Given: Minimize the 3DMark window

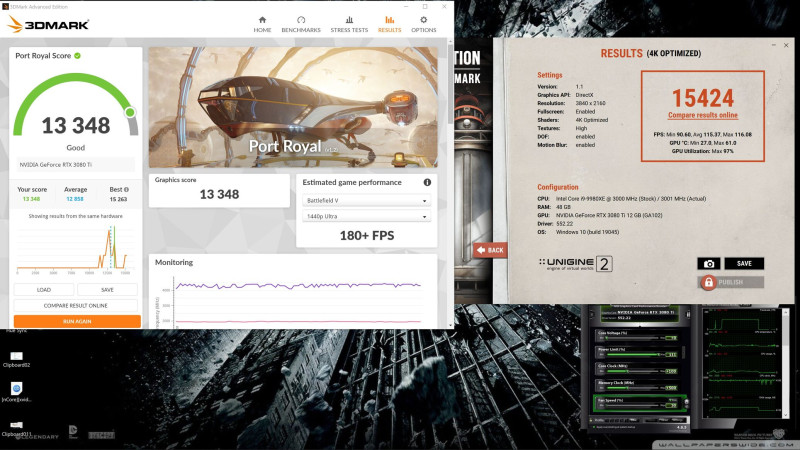Looking at the screenshot, I should pyautogui.click(x=406, y=7).
